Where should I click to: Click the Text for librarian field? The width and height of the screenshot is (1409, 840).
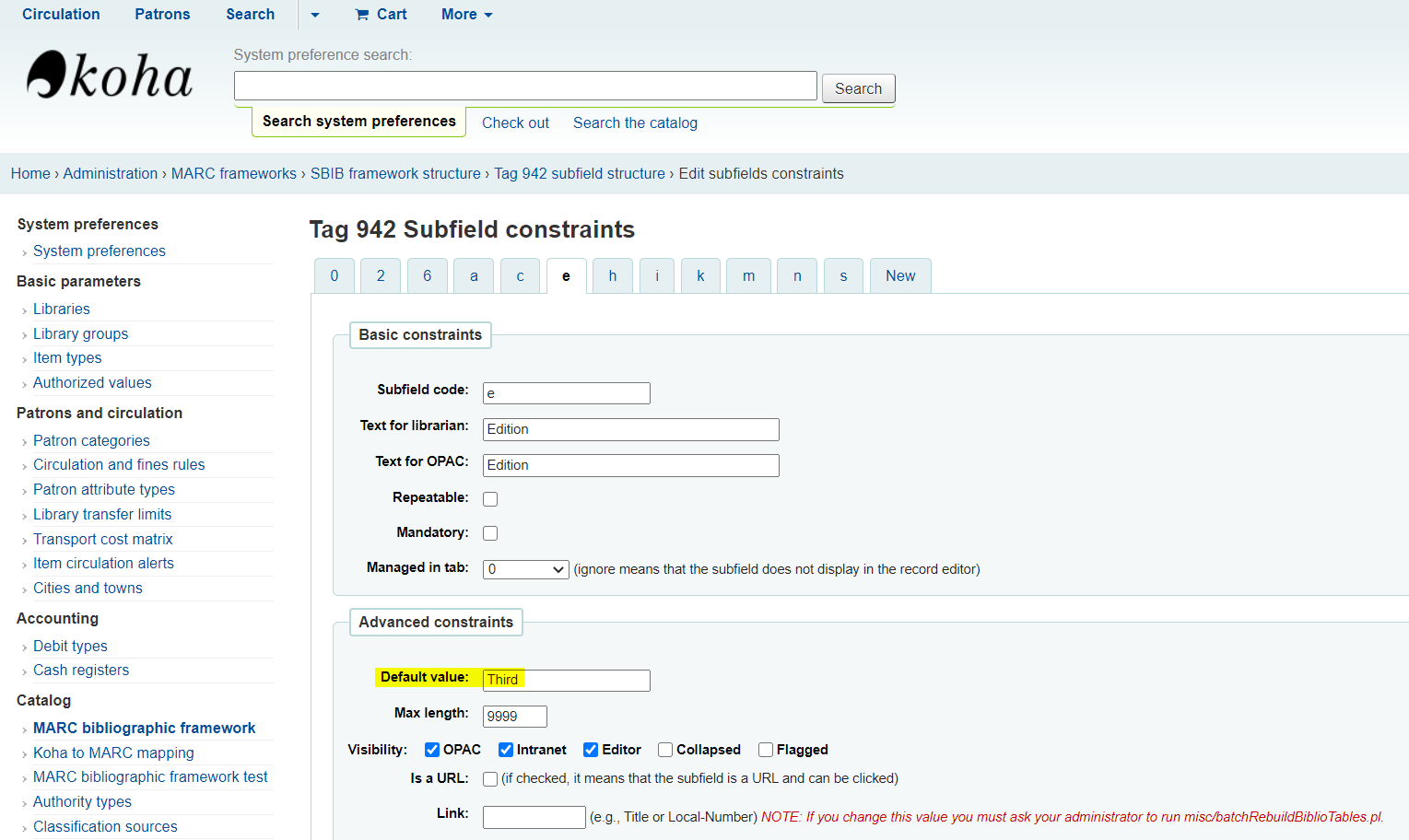point(631,429)
